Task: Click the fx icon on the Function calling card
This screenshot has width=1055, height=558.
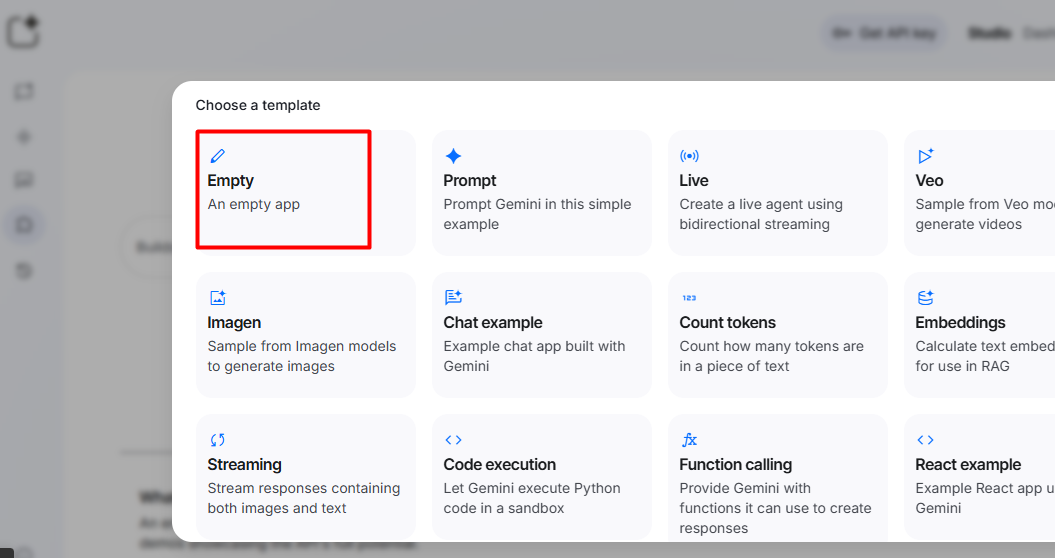Action: pyautogui.click(x=690, y=440)
